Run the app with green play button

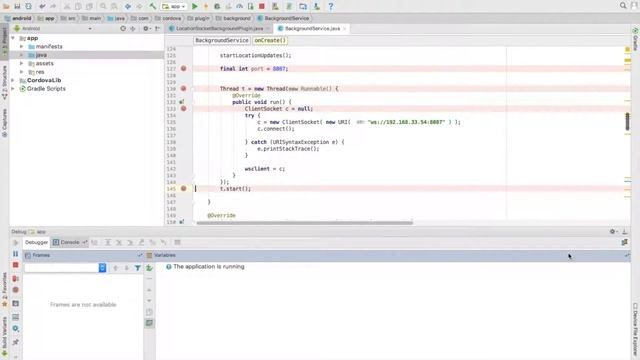coord(195,6)
